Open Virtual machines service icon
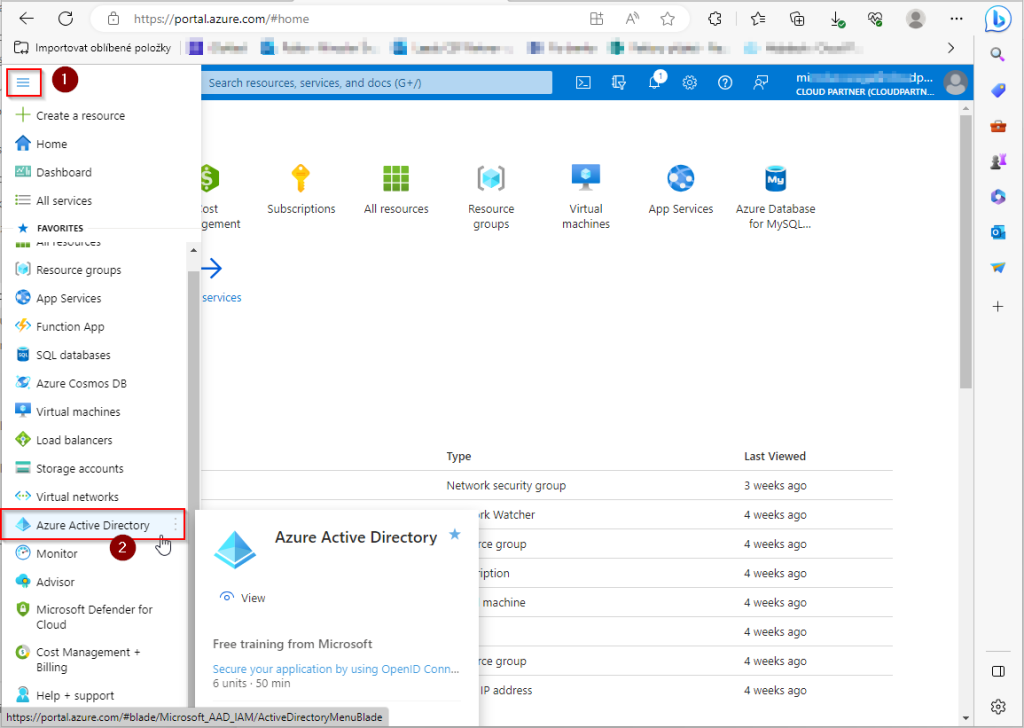 tap(586, 178)
